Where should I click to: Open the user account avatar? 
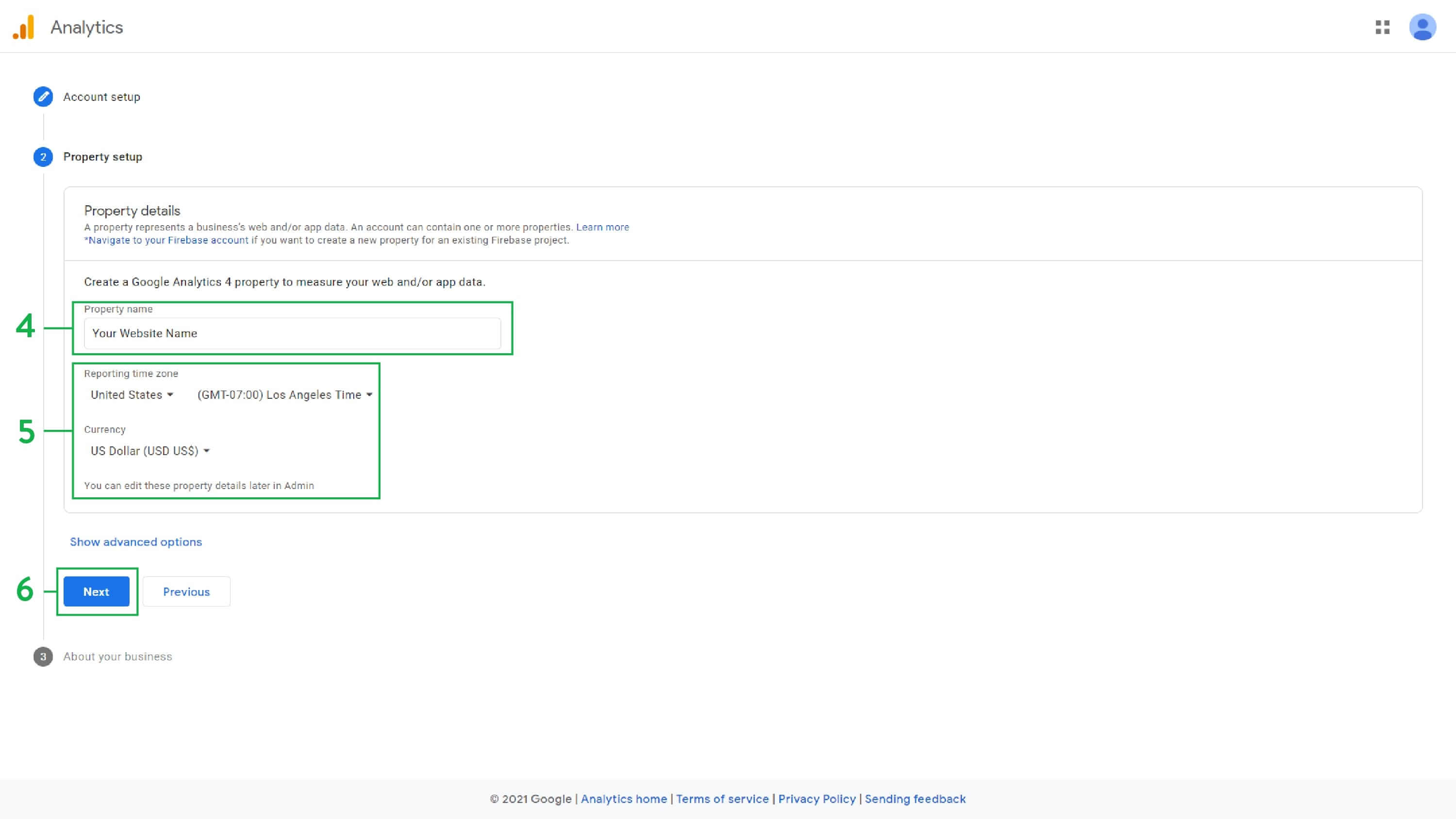tap(1422, 27)
